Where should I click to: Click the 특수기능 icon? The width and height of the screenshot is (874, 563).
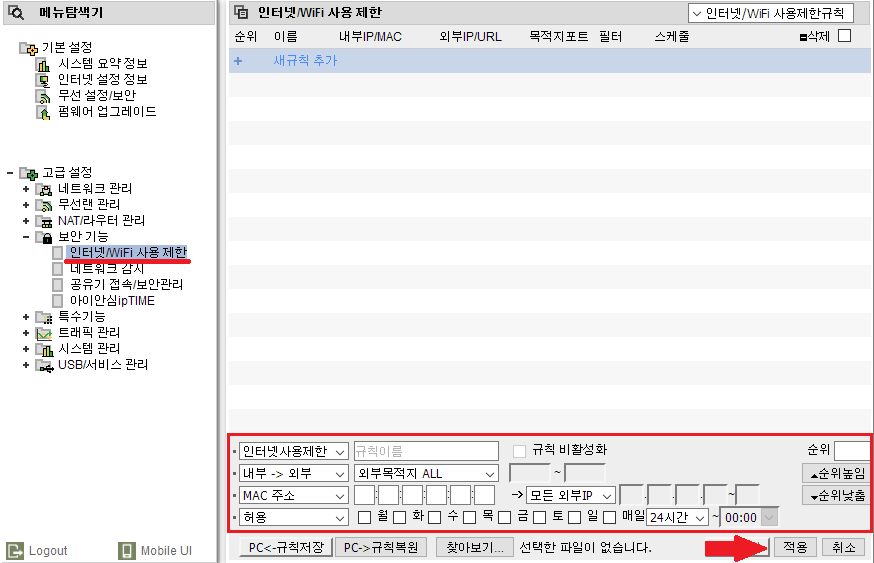(x=44, y=317)
